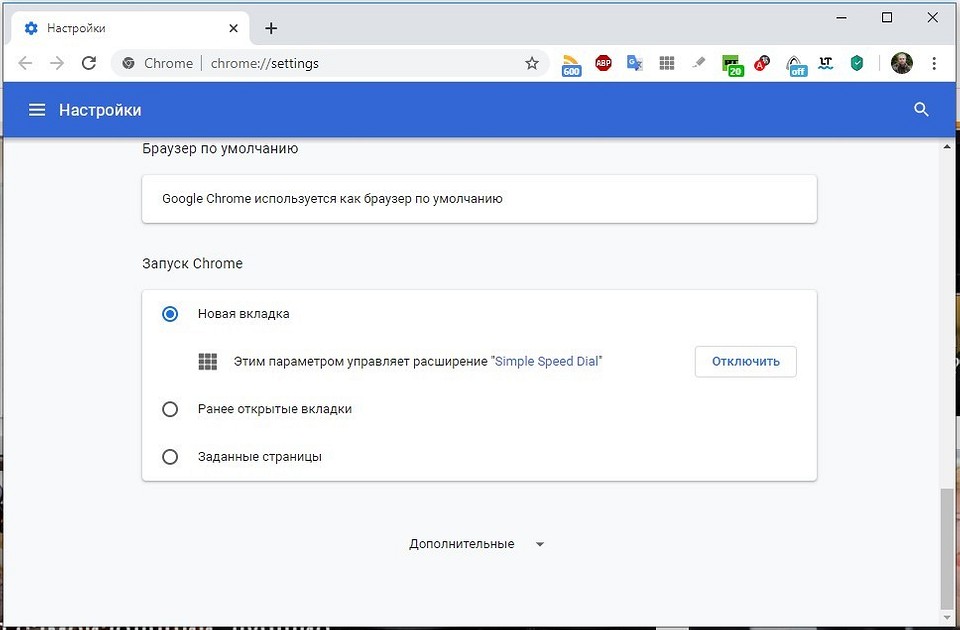Open the Настройки hamburger side menu
The width and height of the screenshot is (960, 630).
(x=37, y=110)
